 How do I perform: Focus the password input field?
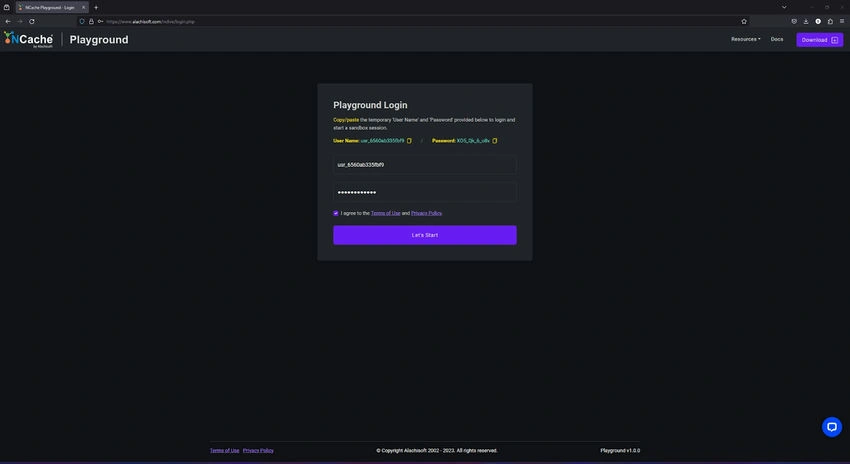point(424,192)
